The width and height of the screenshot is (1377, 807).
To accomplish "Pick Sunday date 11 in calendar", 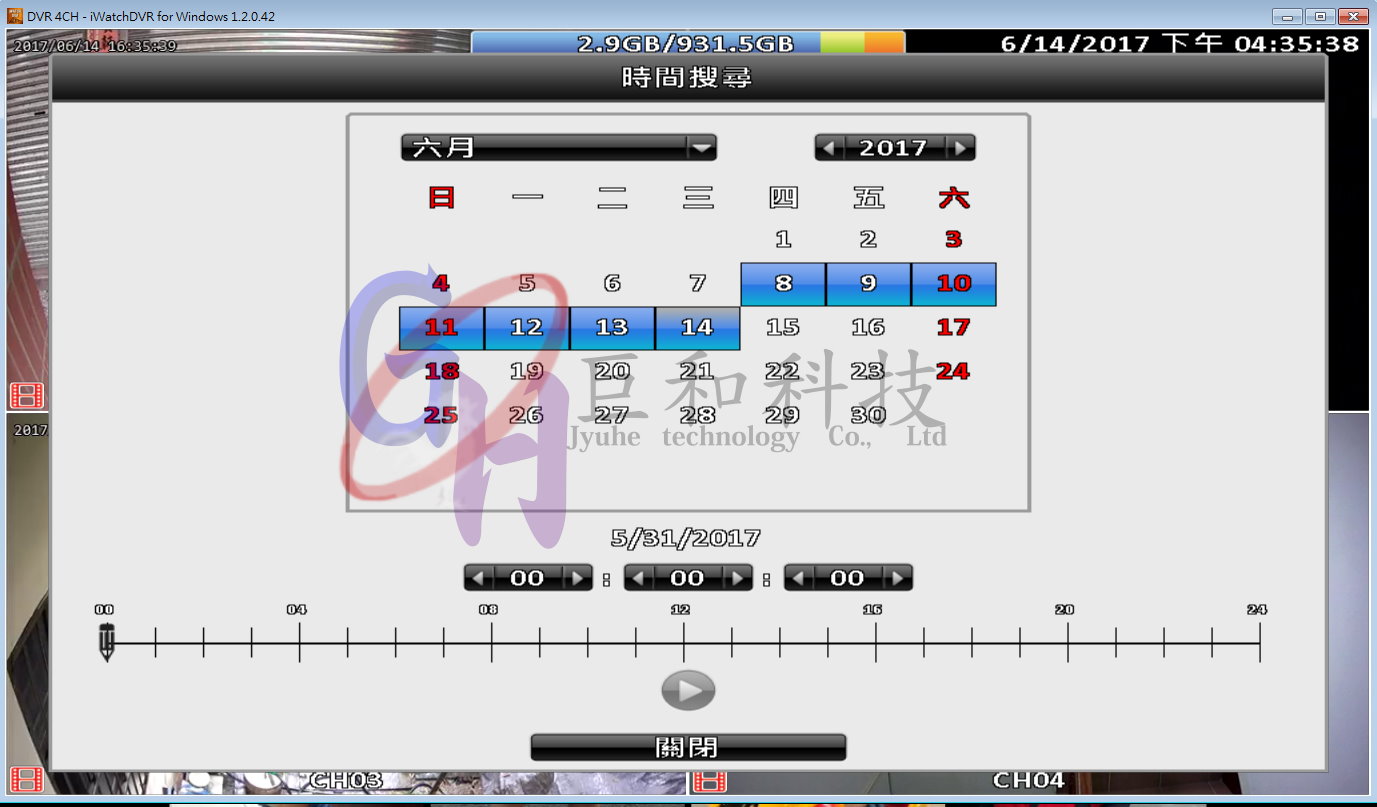I will [x=441, y=328].
